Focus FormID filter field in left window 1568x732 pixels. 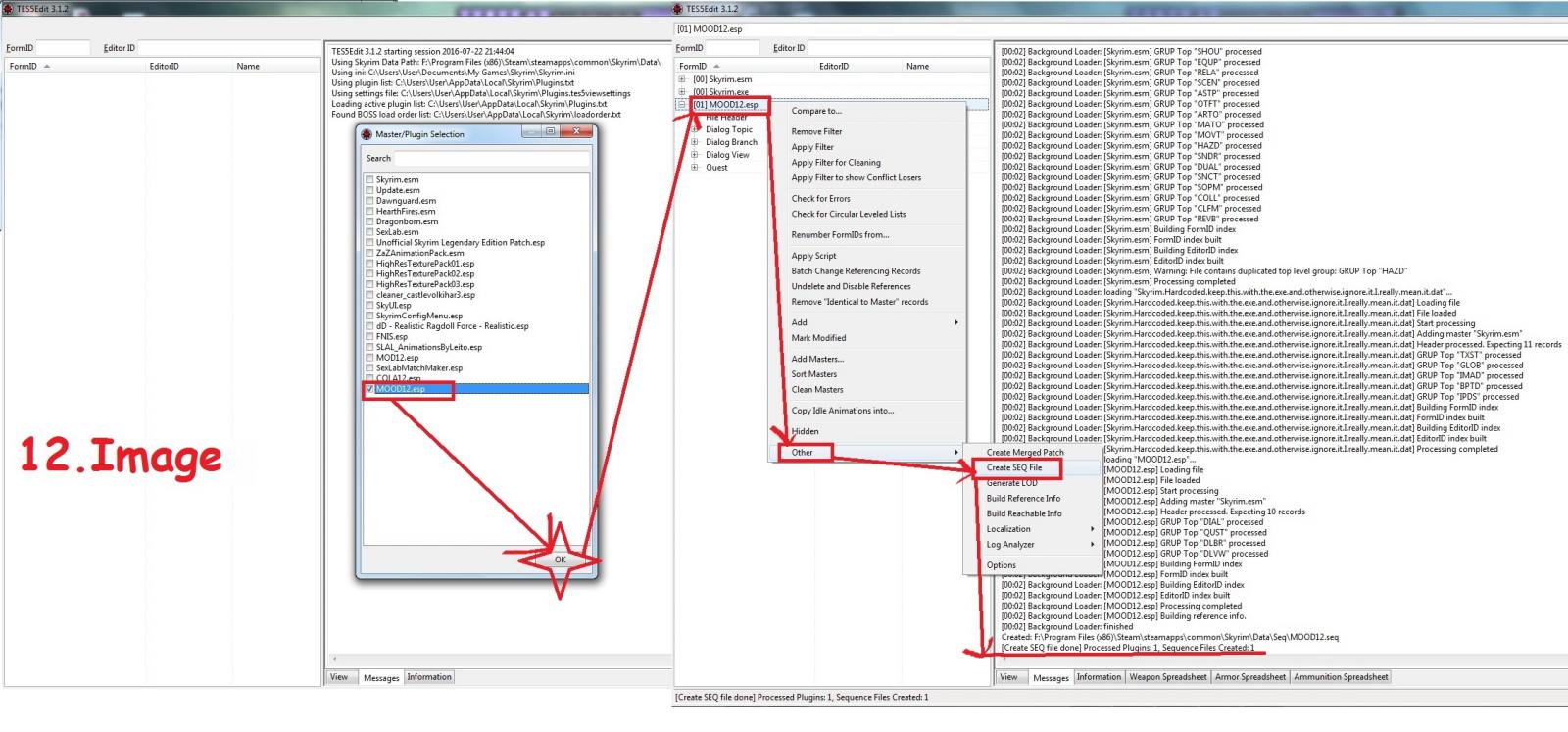coord(63,47)
